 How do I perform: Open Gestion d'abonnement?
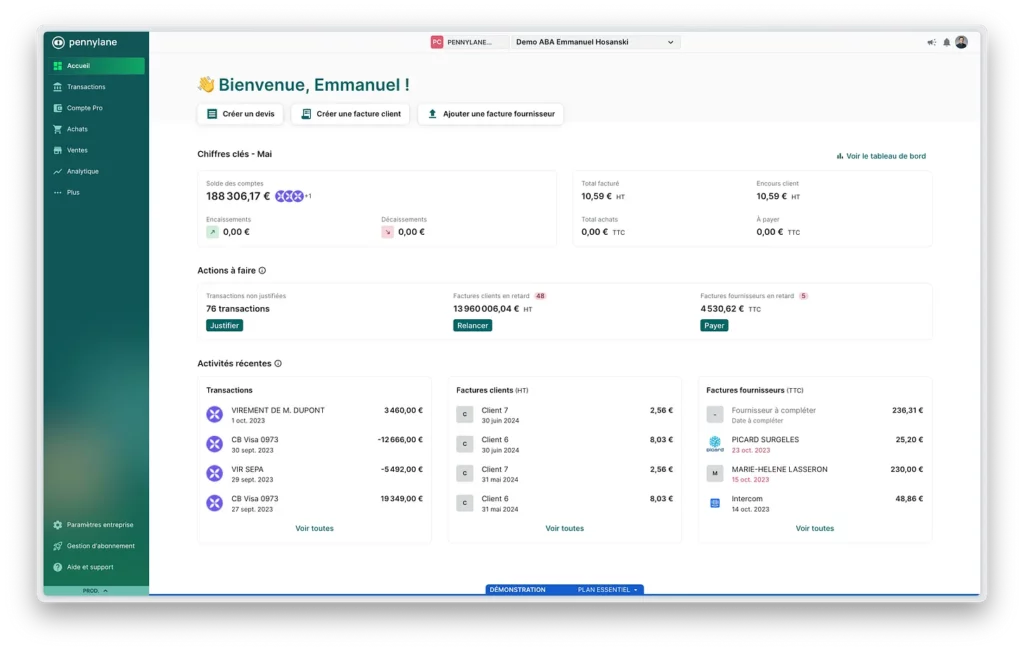(x=96, y=546)
